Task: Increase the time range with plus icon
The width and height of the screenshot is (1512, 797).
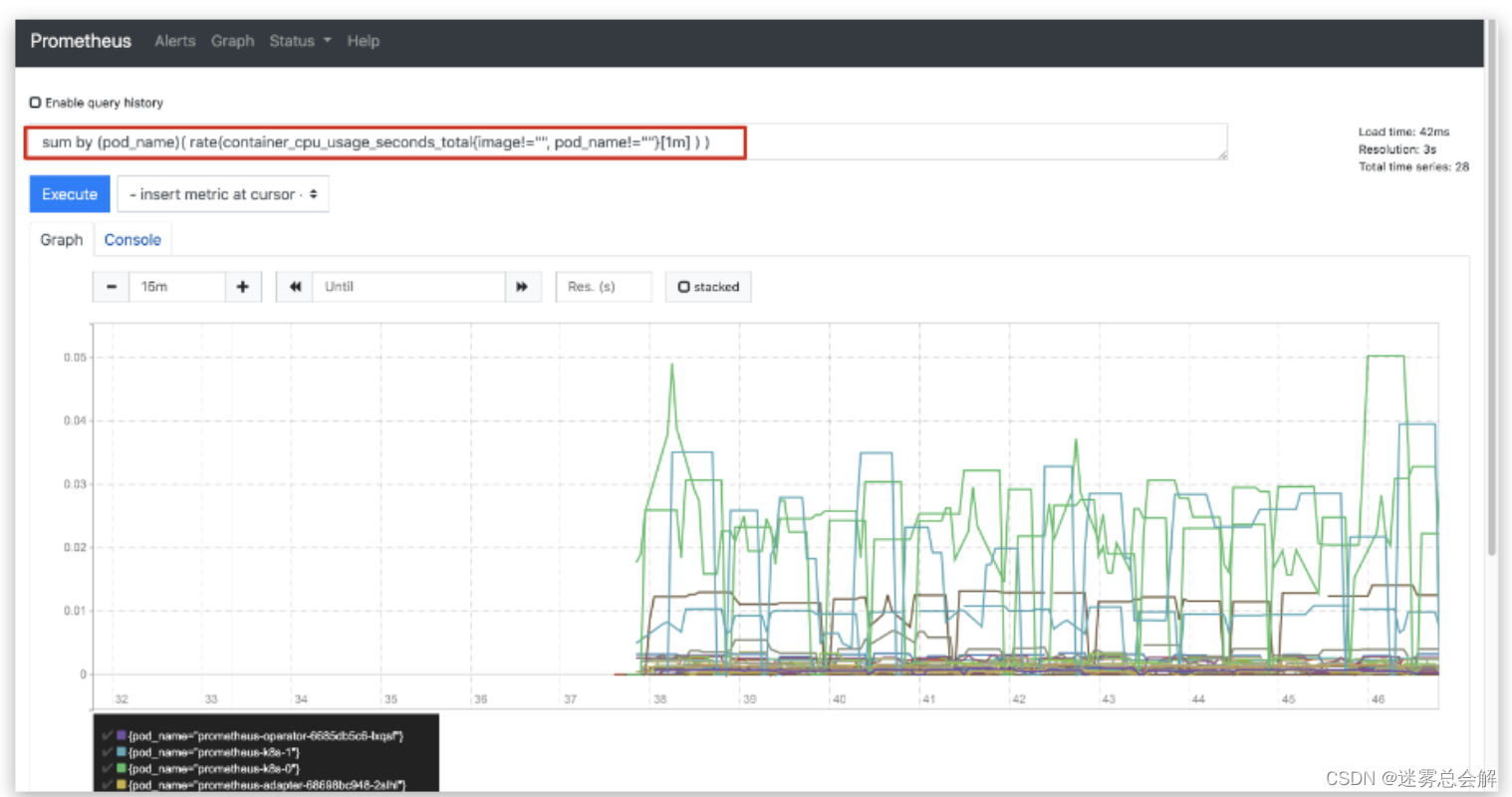Action: pos(243,287)
